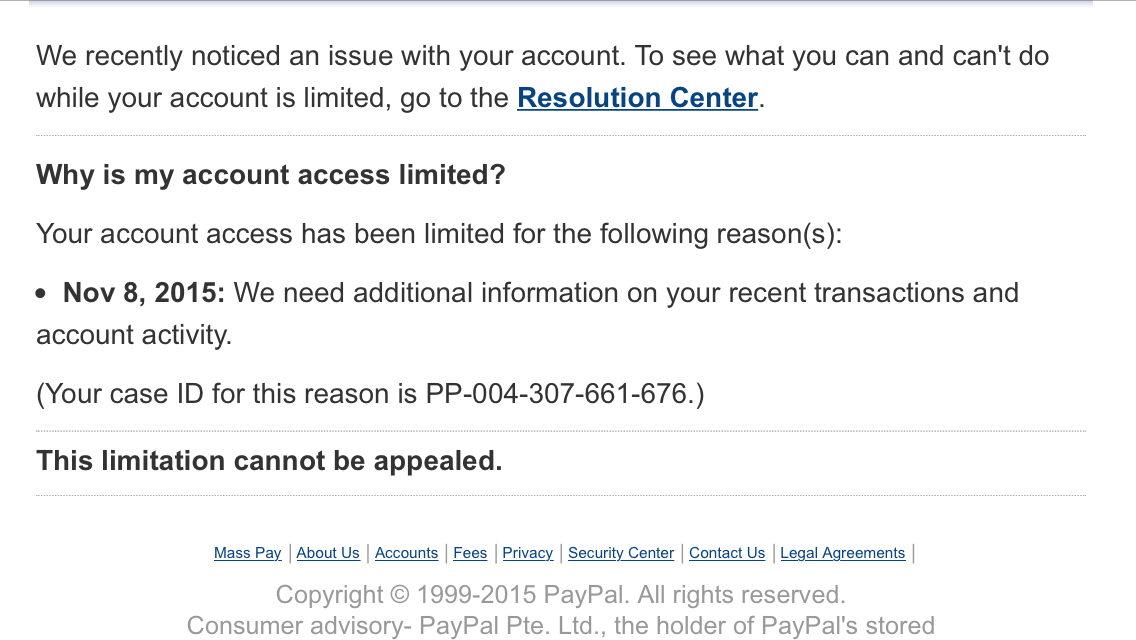Open the Mass Pay footer link
This screenshot has width=1136, height=640.
(247, 553)
